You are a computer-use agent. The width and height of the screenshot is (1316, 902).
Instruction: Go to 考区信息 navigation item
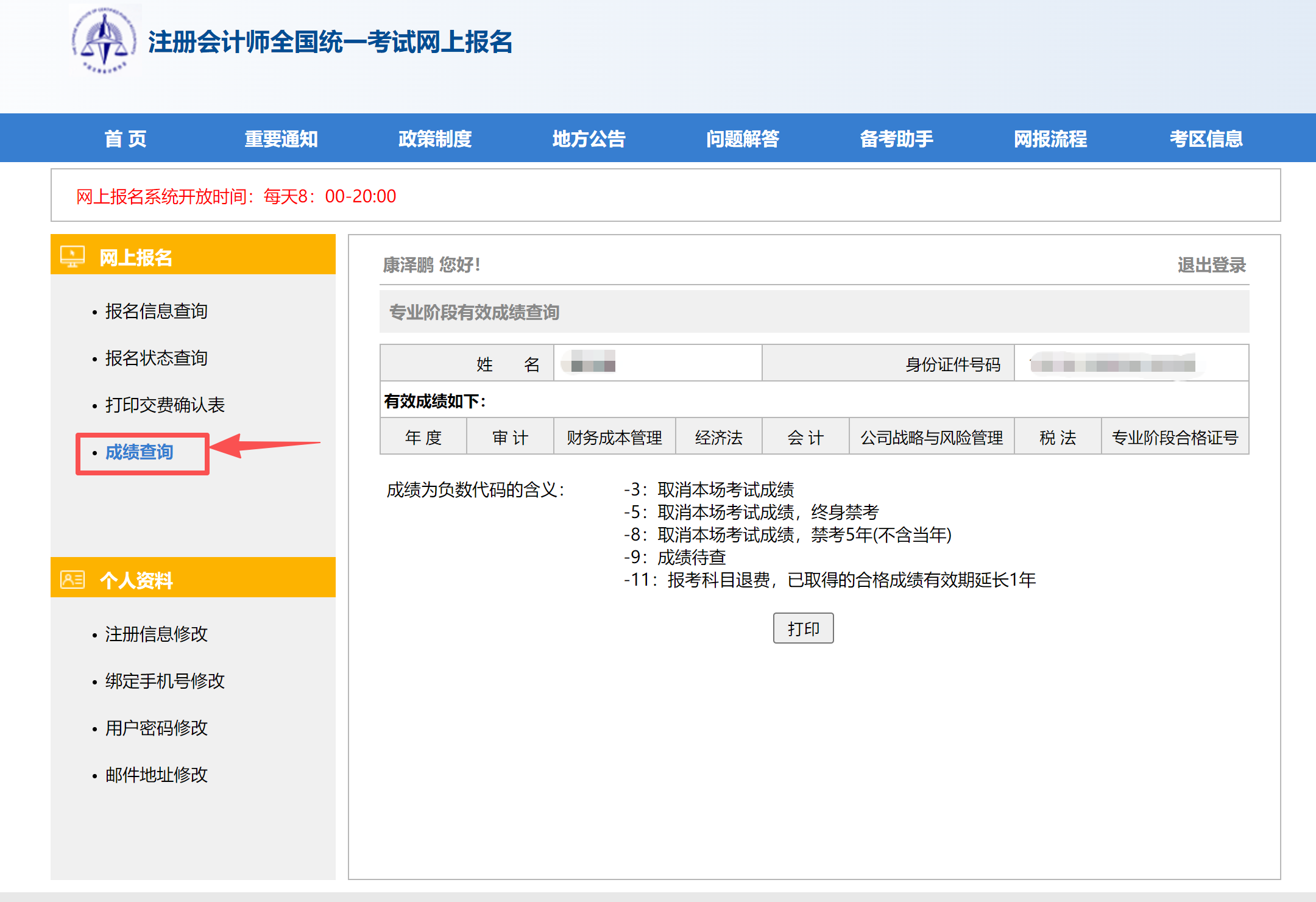click(x=1206, y=139)
